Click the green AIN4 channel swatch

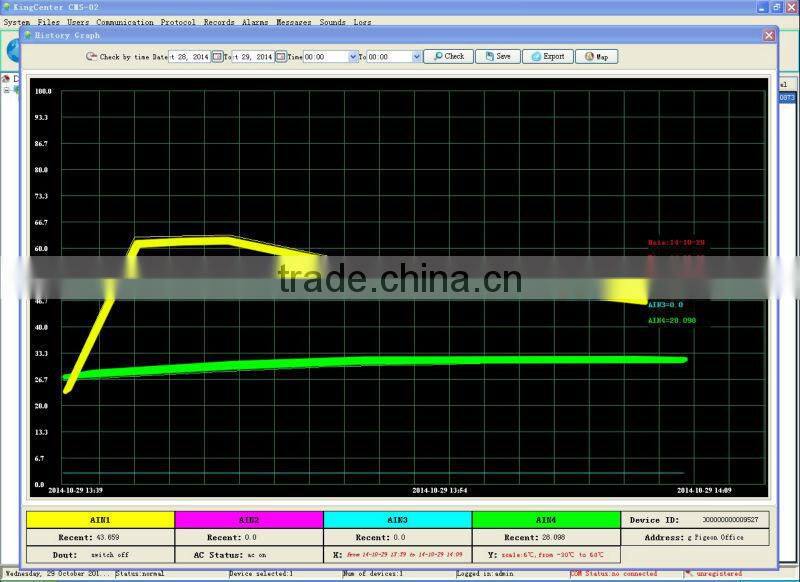pos(546,520)
